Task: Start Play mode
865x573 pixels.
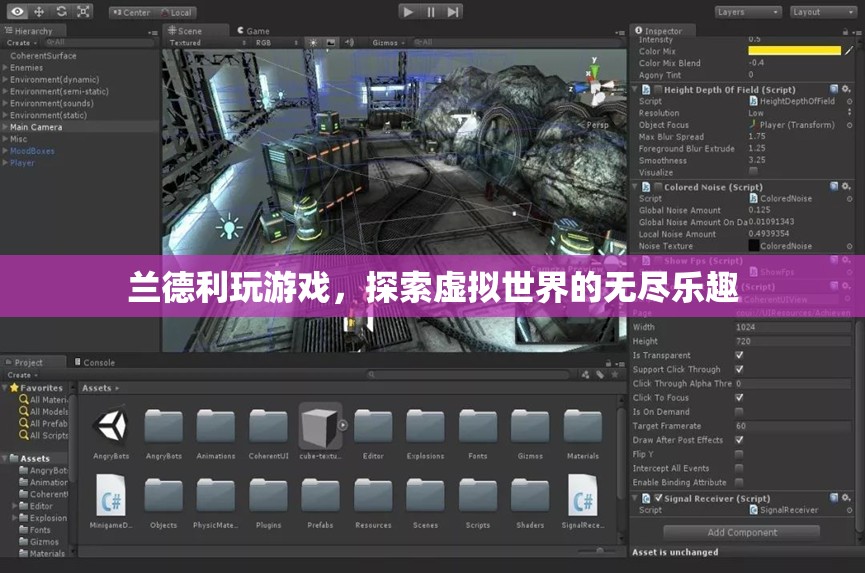Action: (x=408, y=12)
